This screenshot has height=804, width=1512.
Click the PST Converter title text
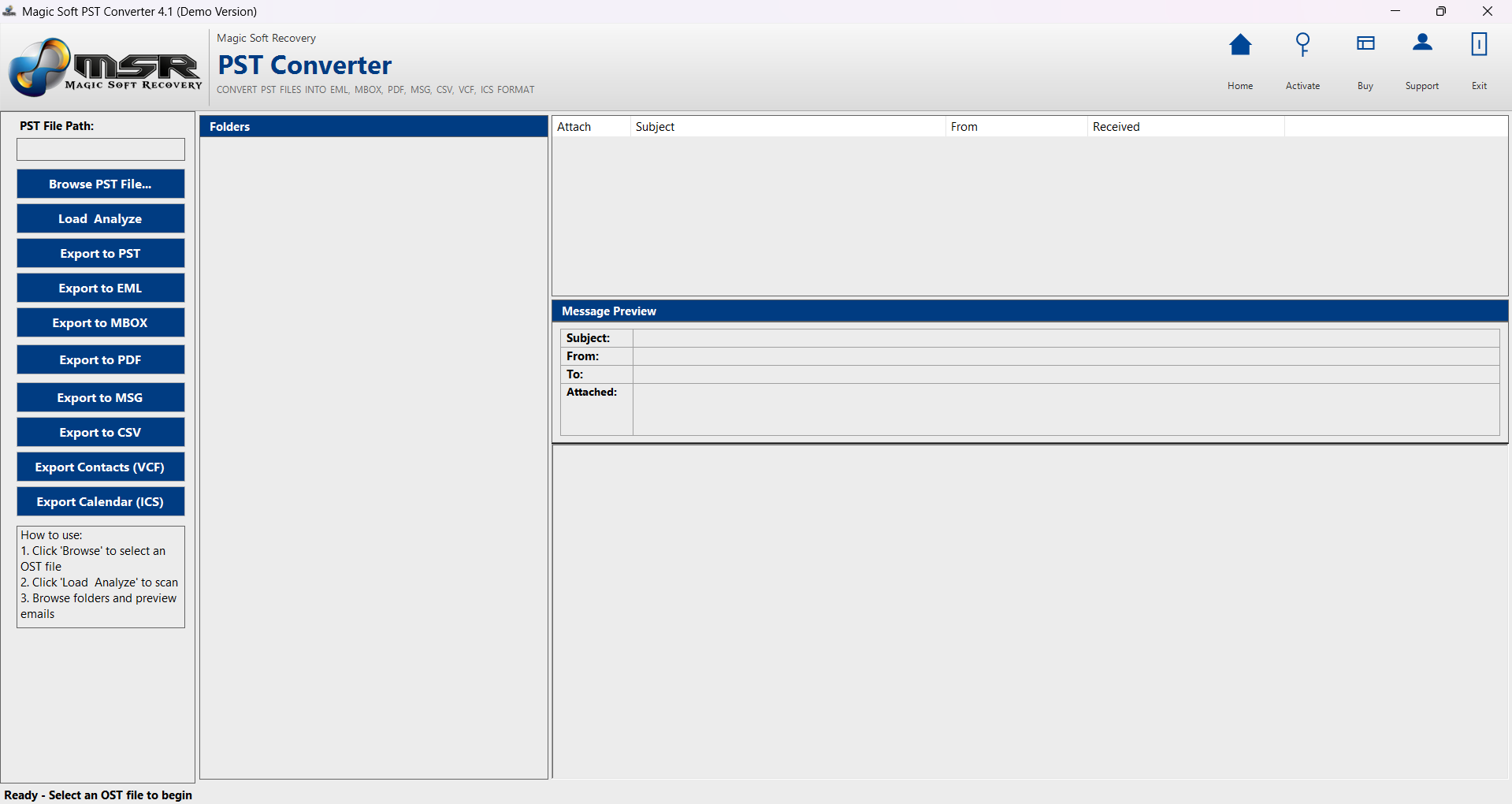click(305, 65)
